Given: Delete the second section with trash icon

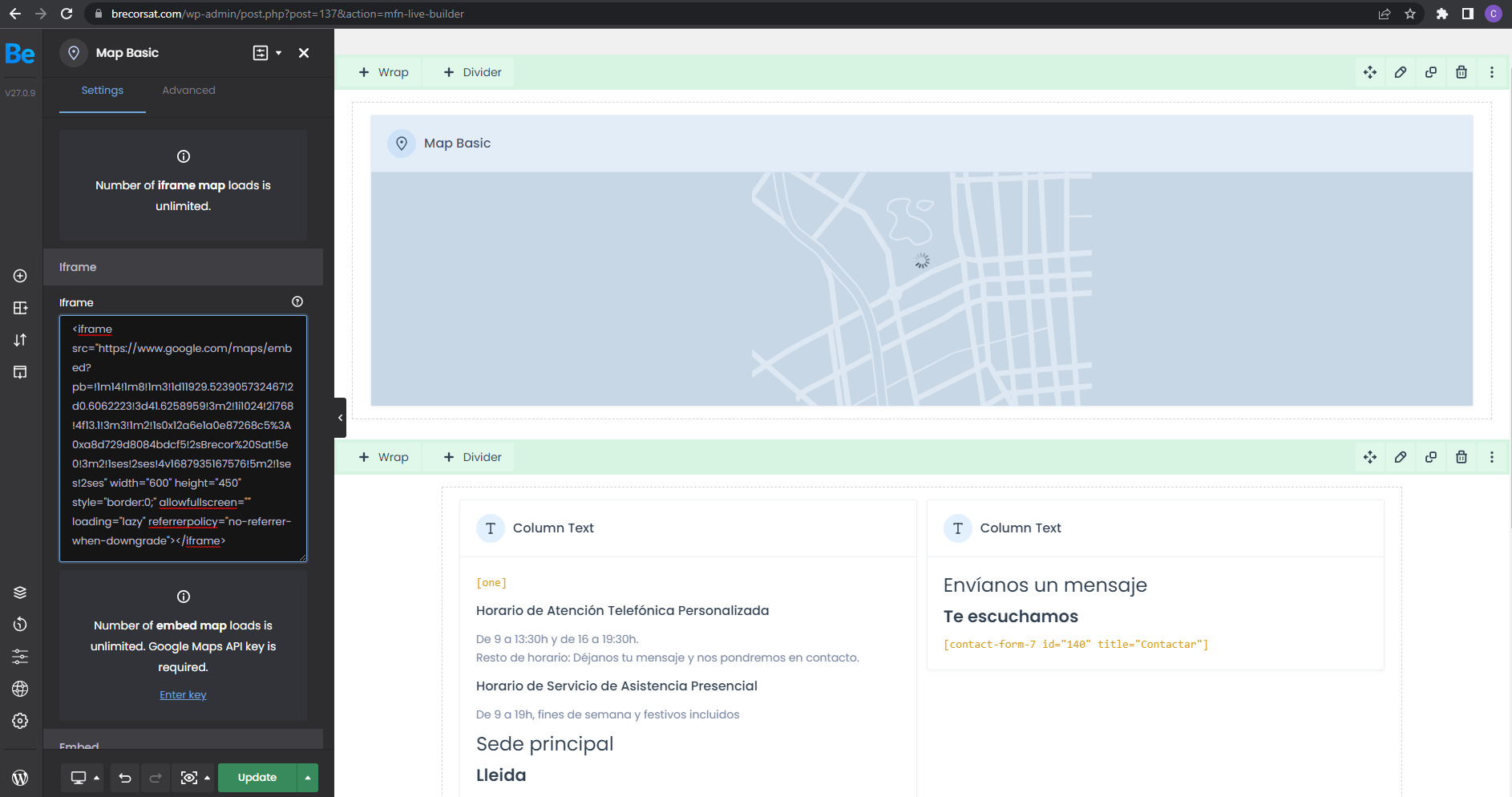Looking at the screenshot, I should point(1461,457).
